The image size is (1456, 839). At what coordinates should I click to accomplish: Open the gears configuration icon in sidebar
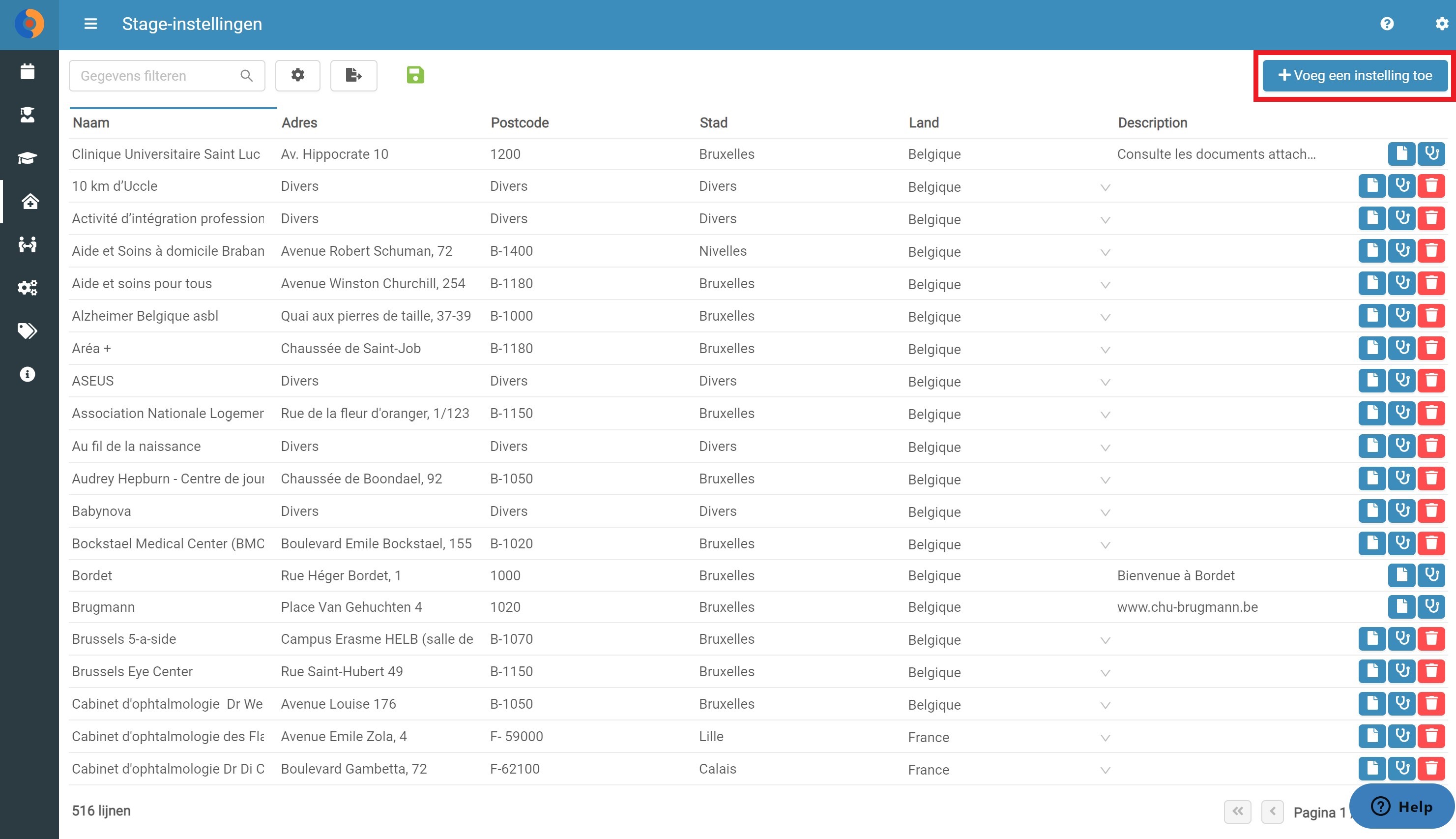coord(28,288)
